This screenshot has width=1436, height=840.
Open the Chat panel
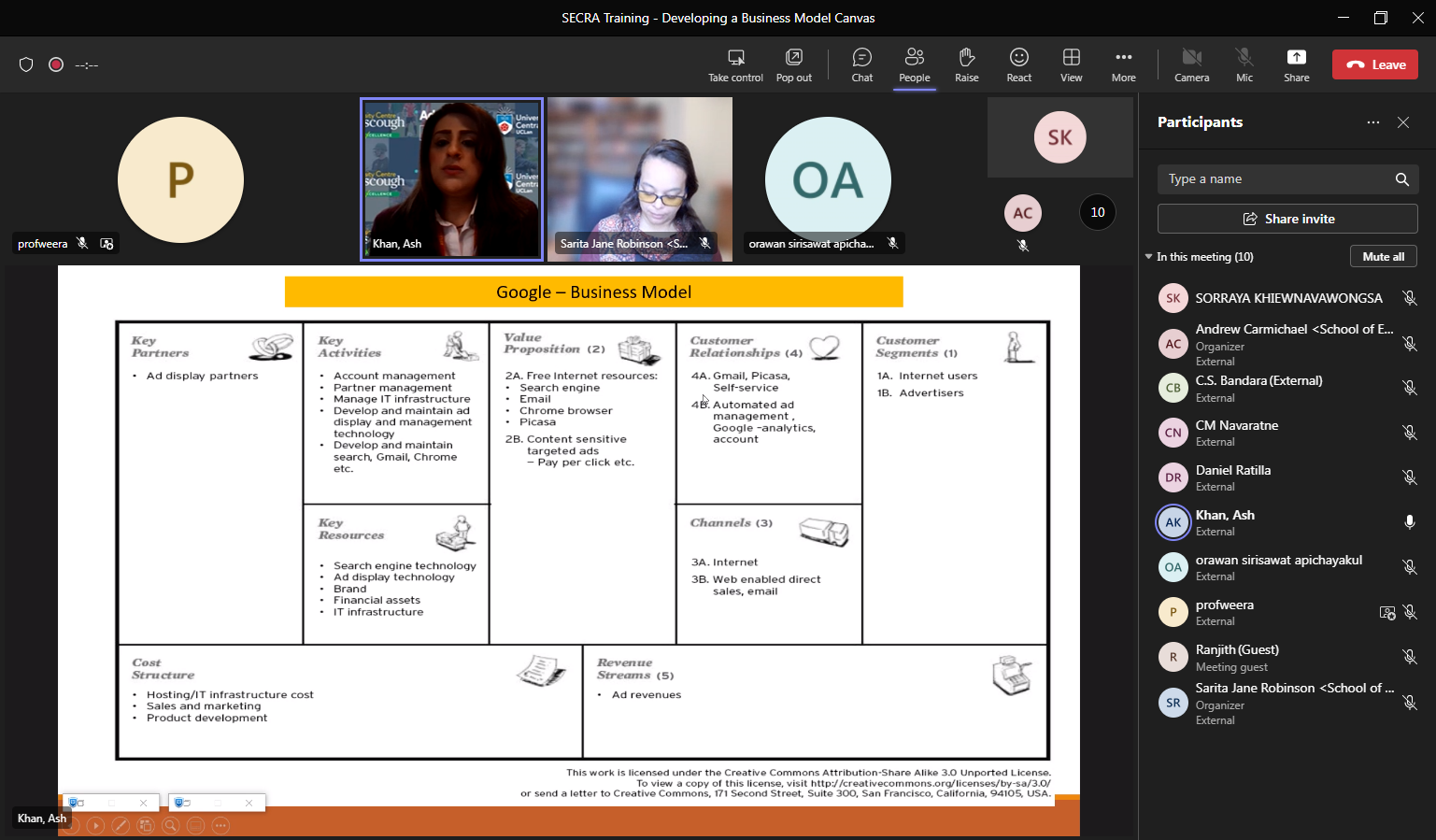click(x=862, y=64)
